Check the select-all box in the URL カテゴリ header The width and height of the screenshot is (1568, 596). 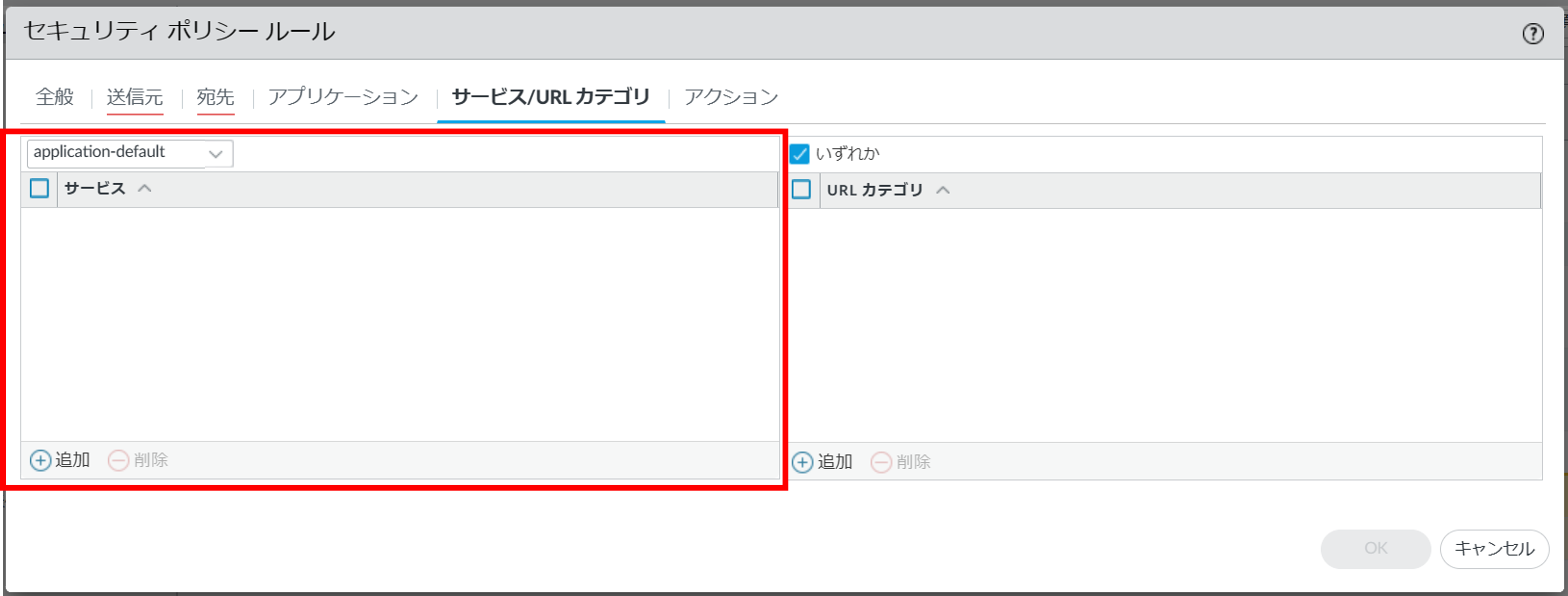[x=801, y=190]
